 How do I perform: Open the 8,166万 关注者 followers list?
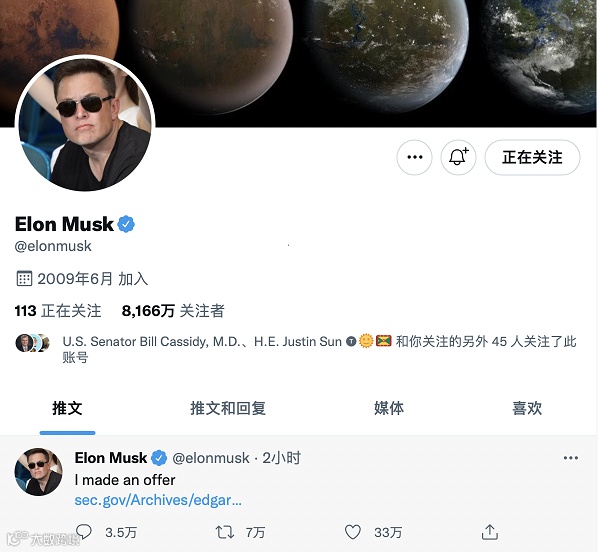coord(173,311)
